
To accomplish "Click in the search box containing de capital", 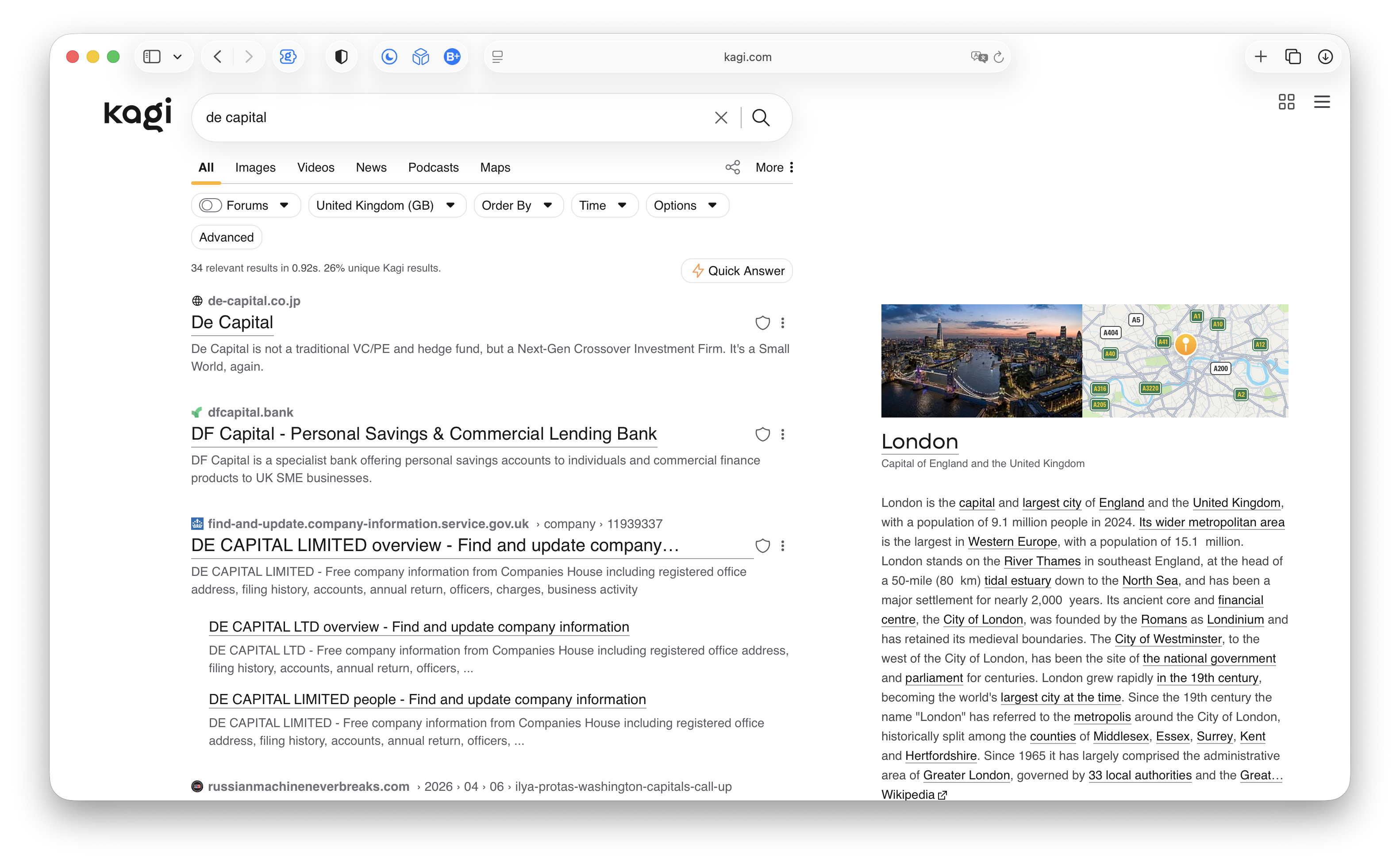I will (x=453, y=117).
